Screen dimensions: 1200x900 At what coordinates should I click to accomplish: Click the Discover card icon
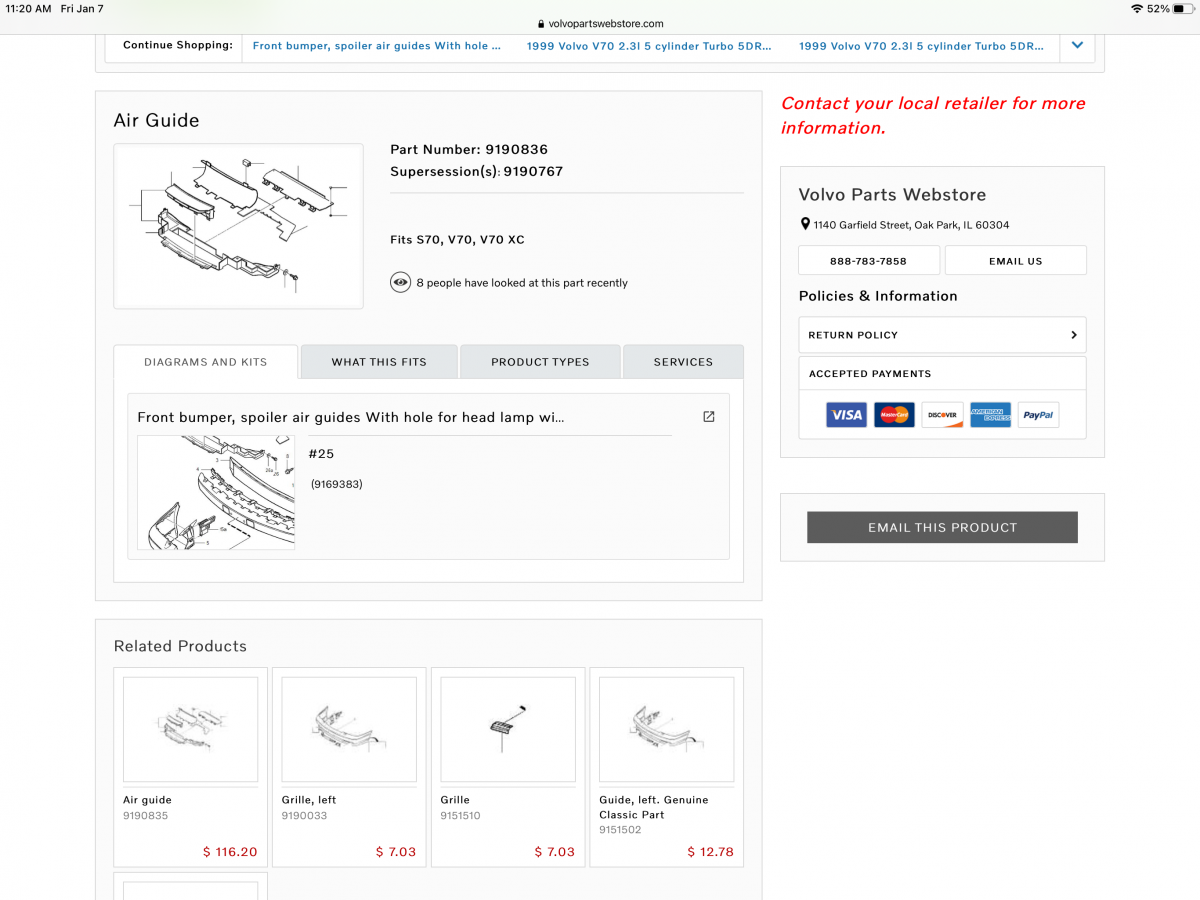(942, 415)
